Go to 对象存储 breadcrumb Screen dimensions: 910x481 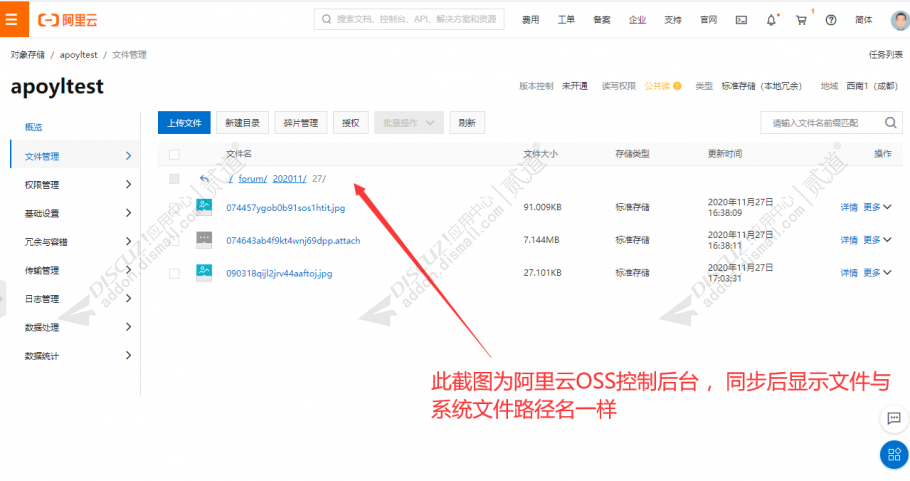click(x=27, y=55)
